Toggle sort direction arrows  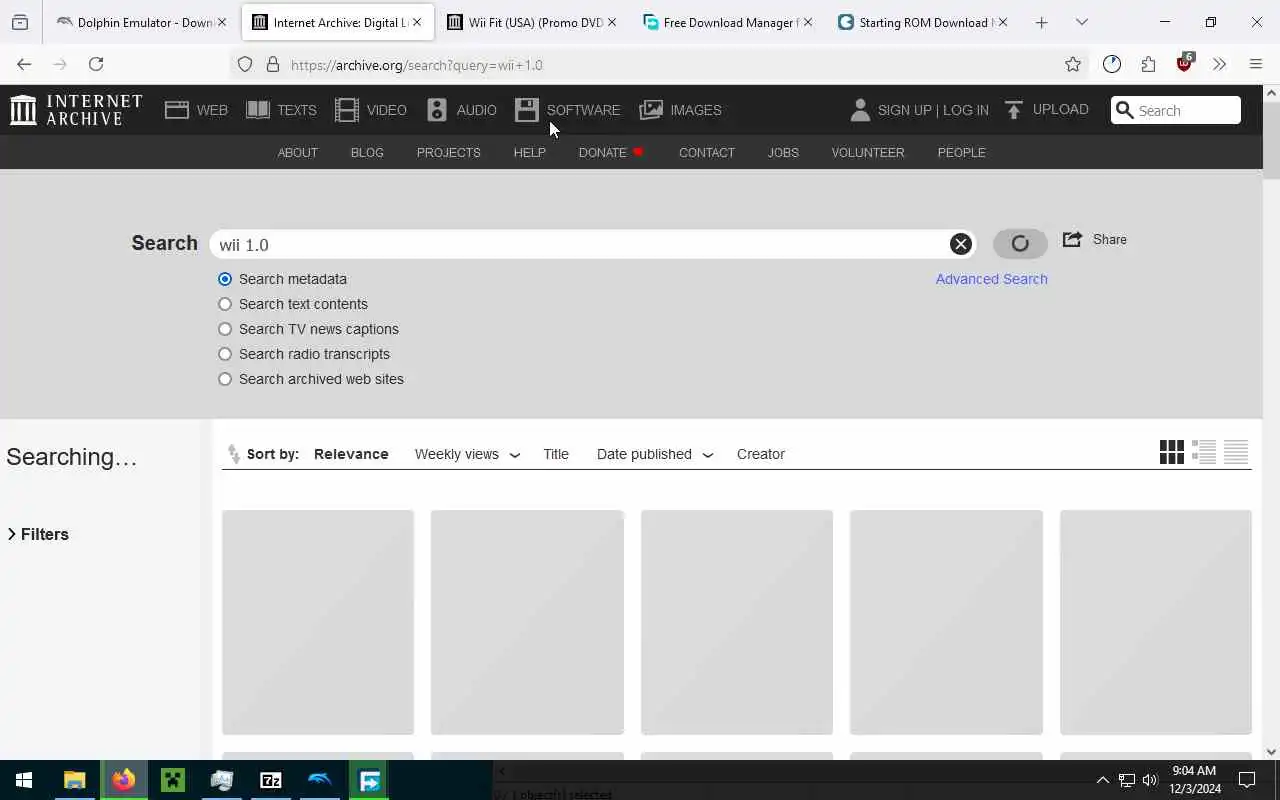click(234, 454)
